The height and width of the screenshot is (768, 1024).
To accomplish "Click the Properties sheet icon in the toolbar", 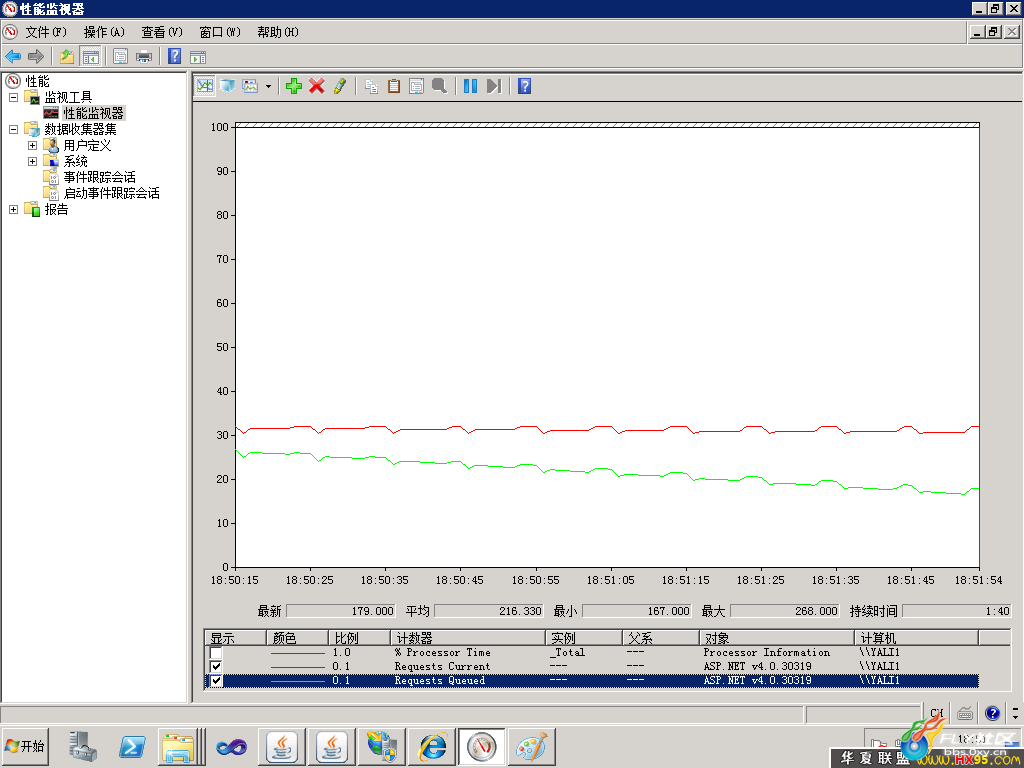I will point(120,57).
